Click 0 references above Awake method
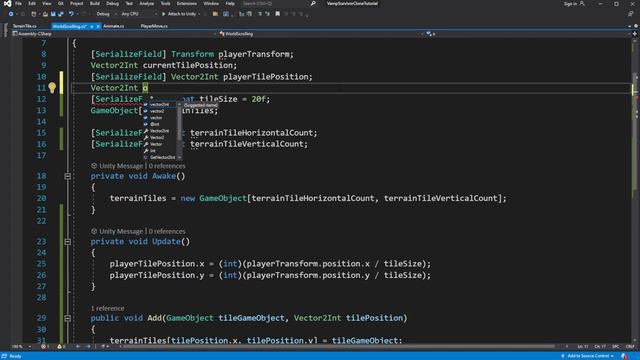This screenshot has width=640, height=360. pyautogui.click(x=167, y=166)
